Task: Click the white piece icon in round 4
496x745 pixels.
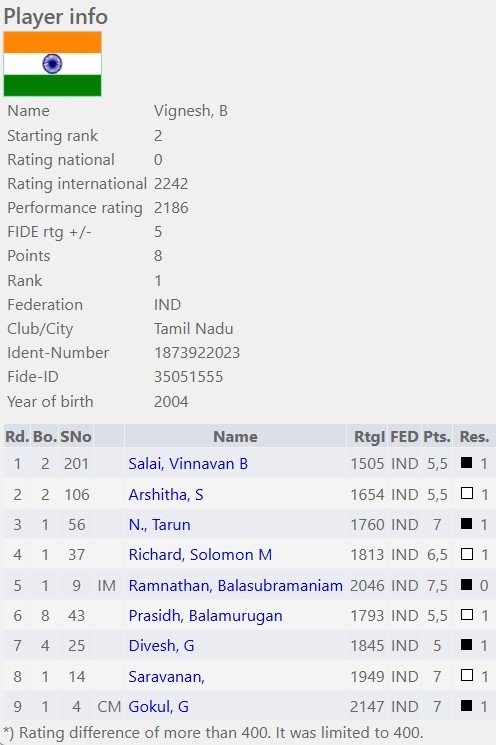Action: [x=467, y=554]
